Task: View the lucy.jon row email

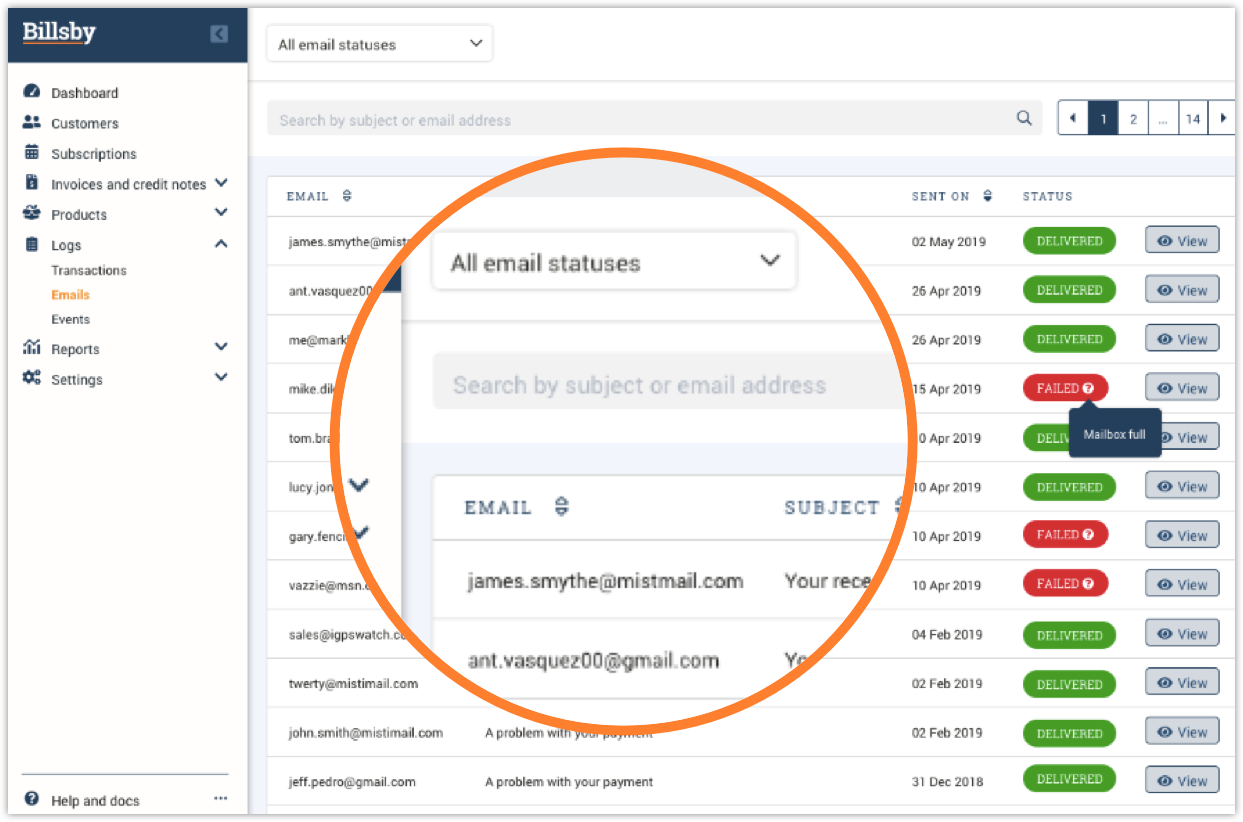Action: pos(1182,486)
